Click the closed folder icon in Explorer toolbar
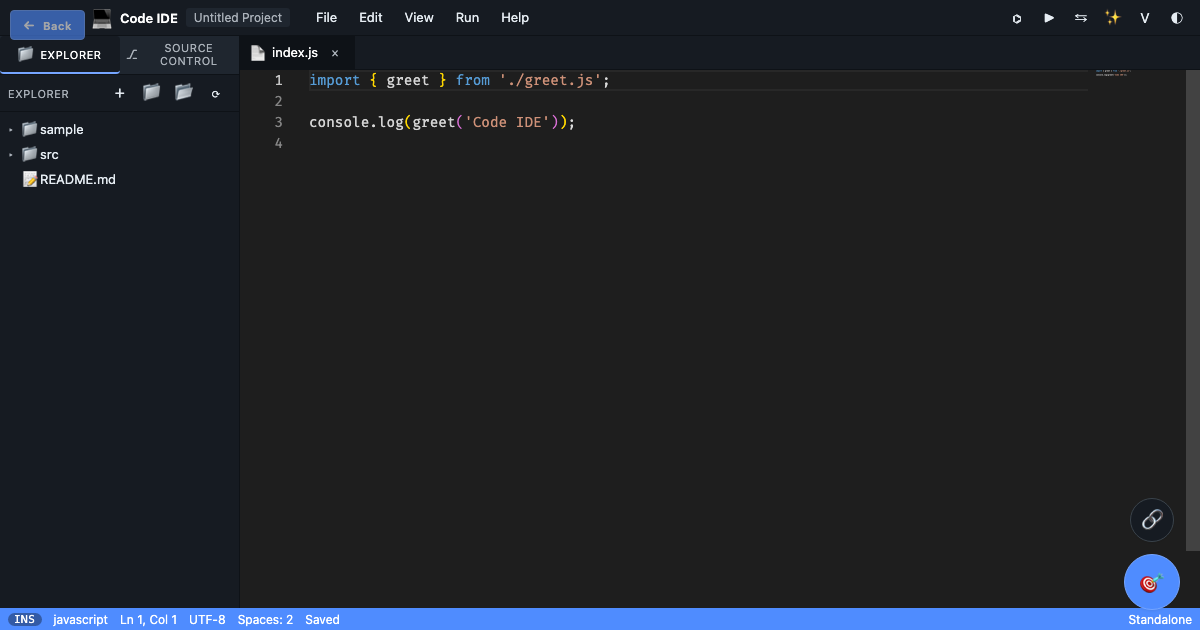Image resolution: width=1200 pixels, height=630 pixels. 152,93
